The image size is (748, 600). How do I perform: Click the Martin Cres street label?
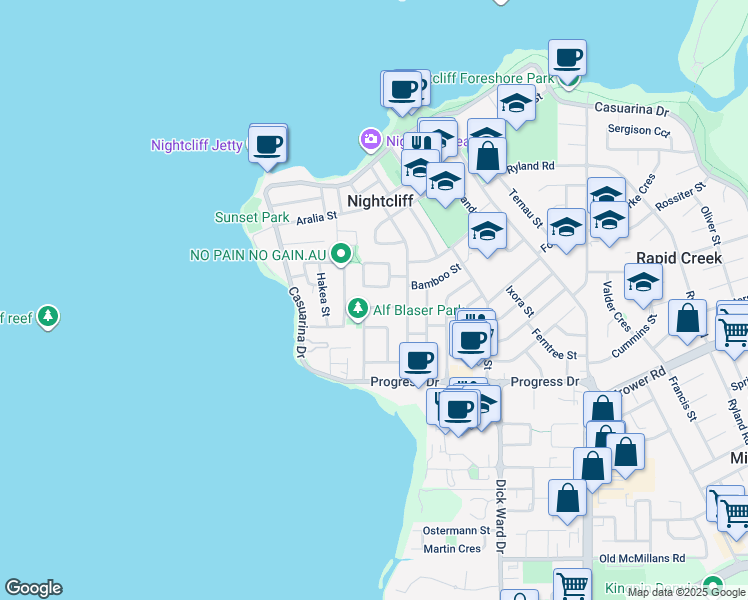pos(452,549)
